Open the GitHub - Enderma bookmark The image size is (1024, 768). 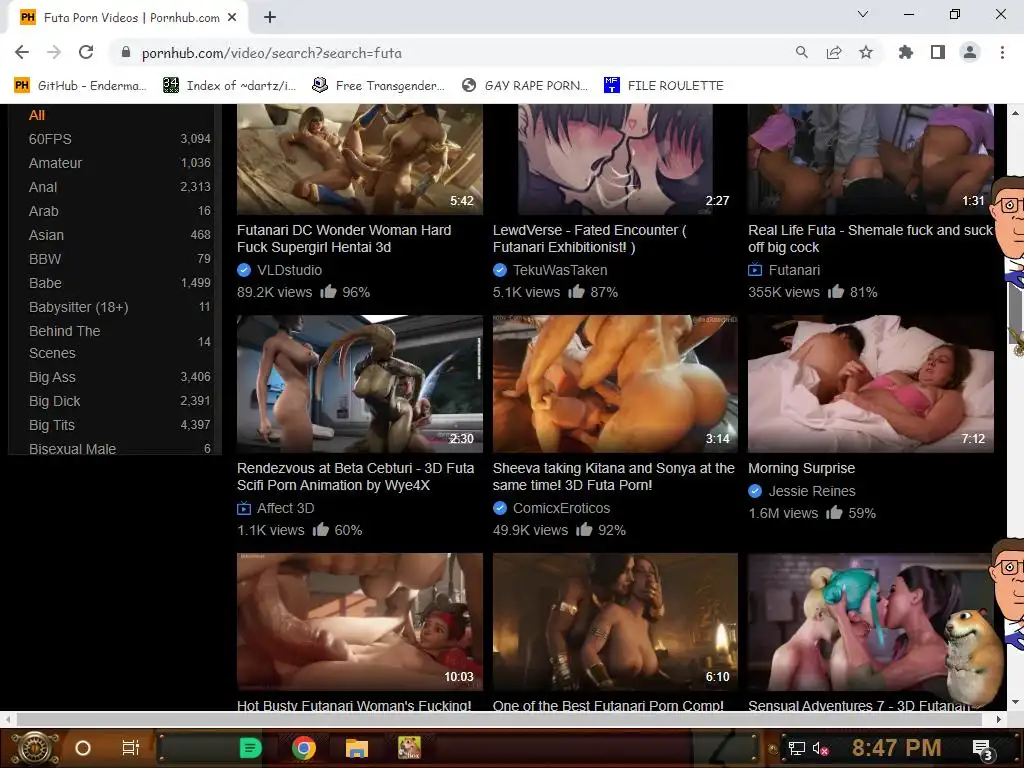tap(80, 86)
